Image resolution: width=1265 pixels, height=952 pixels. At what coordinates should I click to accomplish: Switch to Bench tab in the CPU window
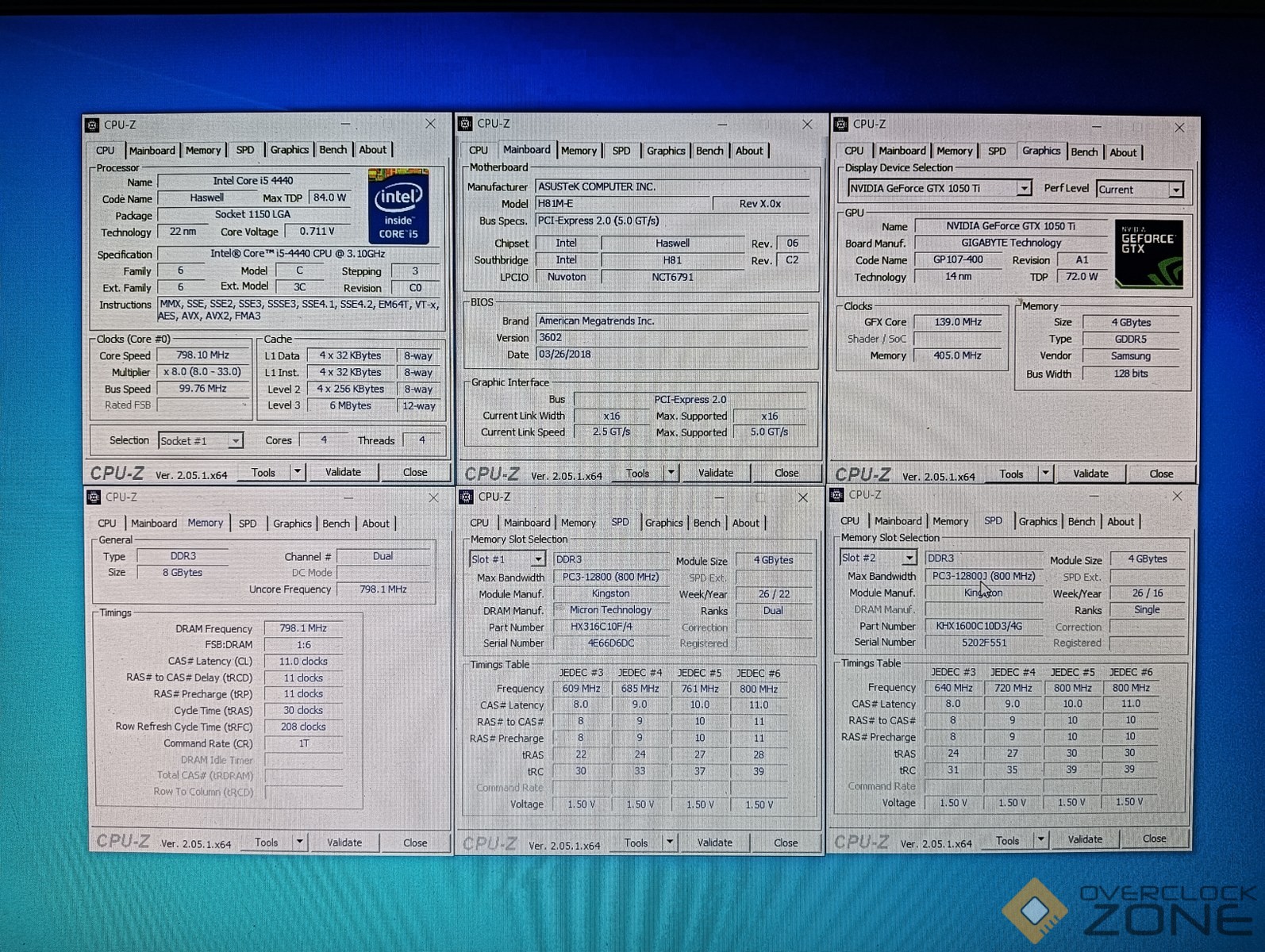click(x=333, y=149)
